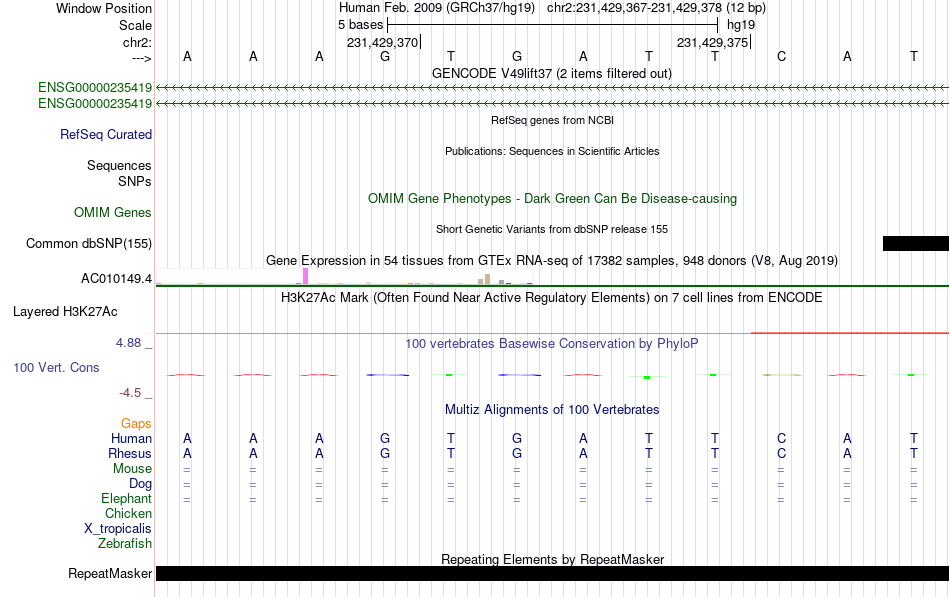
Task: Click the Layered H3K27Ac track label
Action: pos(65,312)
